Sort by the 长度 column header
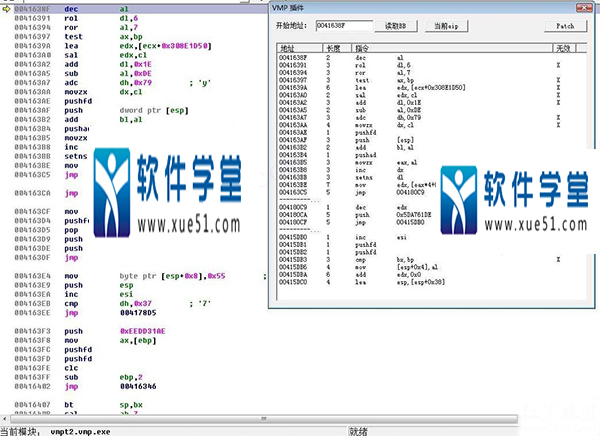This screenshot has height=436, width=600. 337,48
